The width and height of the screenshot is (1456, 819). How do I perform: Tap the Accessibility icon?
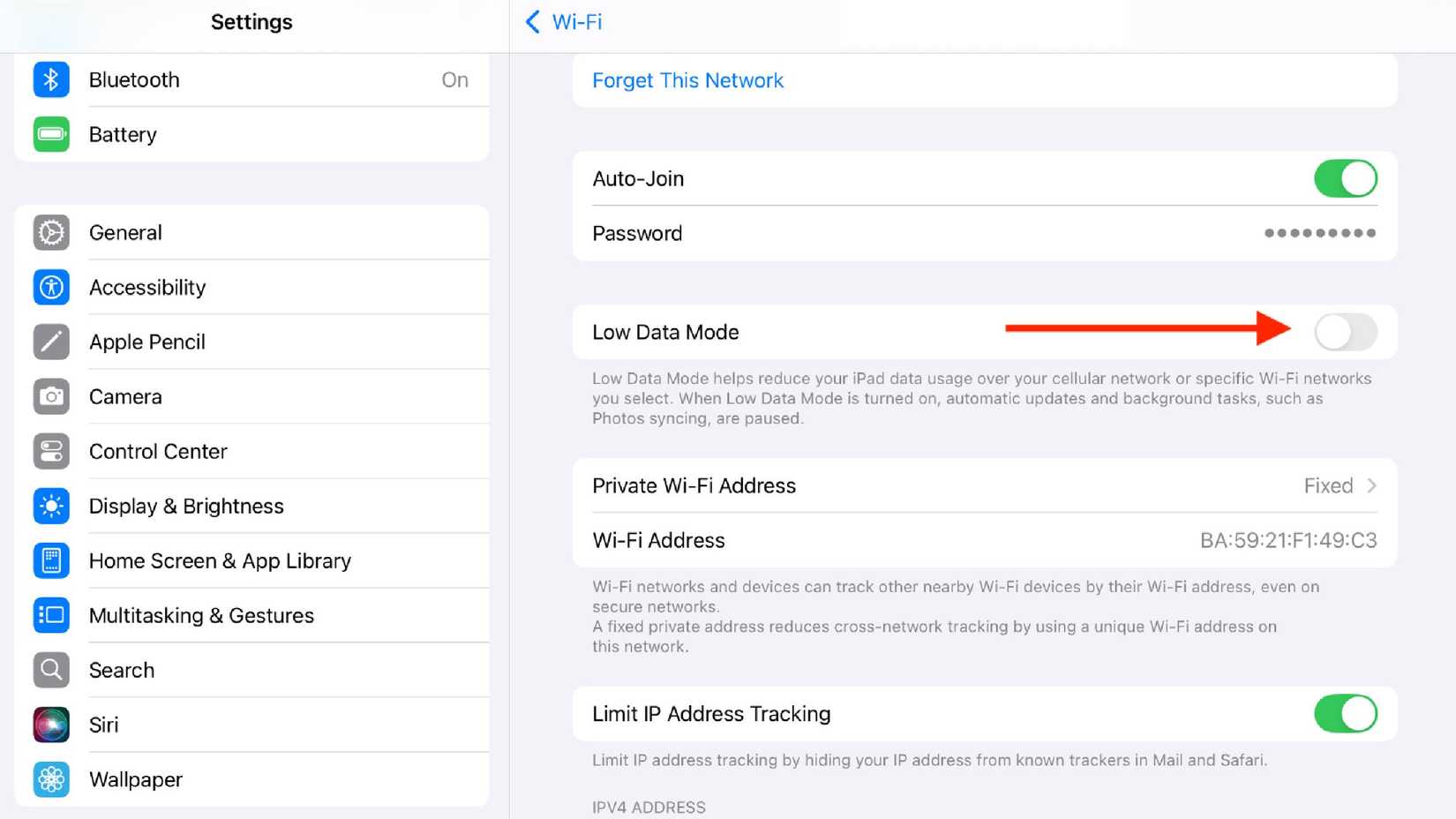51,287
